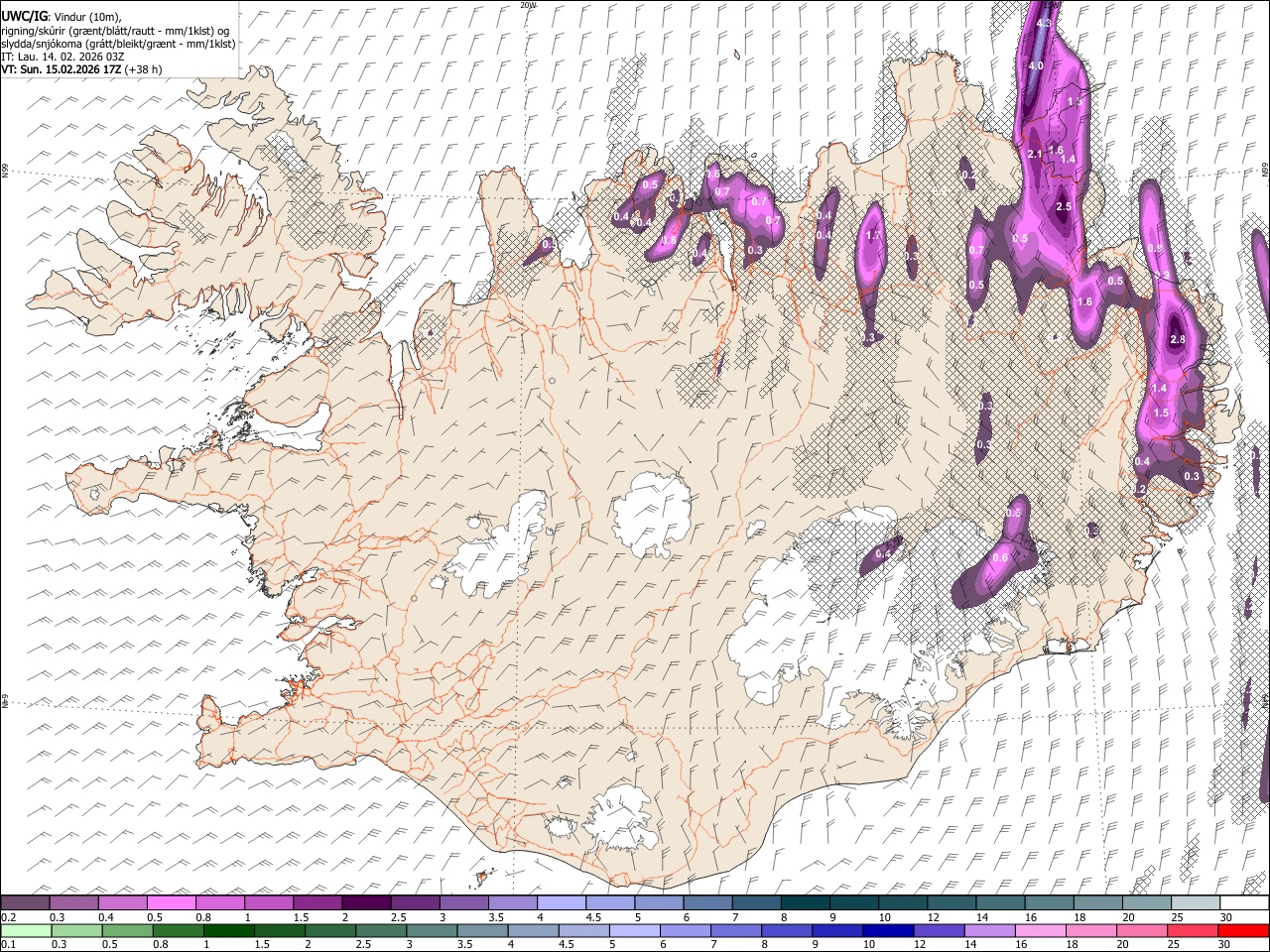
Task: Pick the lower-row violet swatch between 14 and 16
Action: click(x=988, y=930)
